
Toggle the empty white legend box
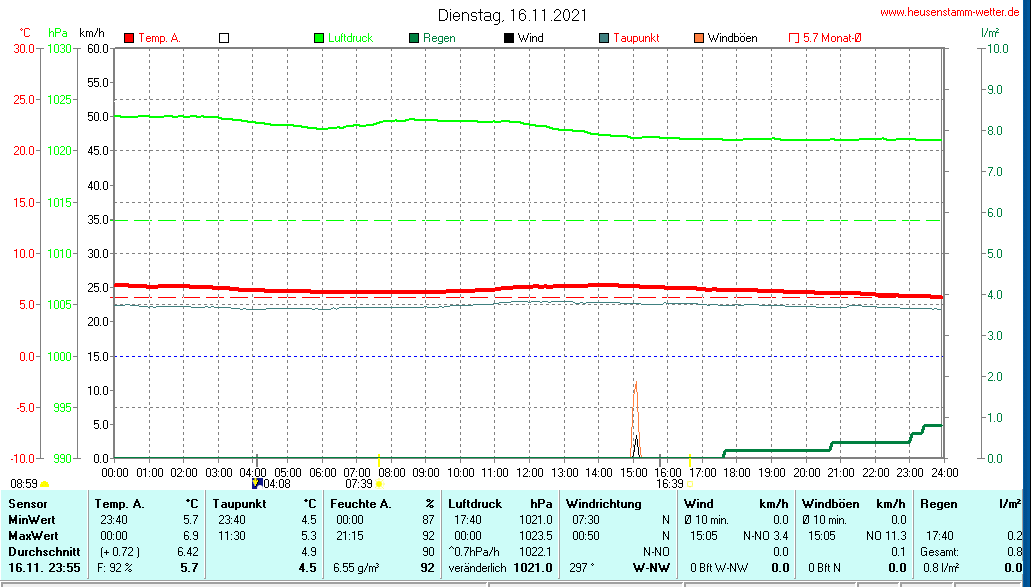(224, 38)
